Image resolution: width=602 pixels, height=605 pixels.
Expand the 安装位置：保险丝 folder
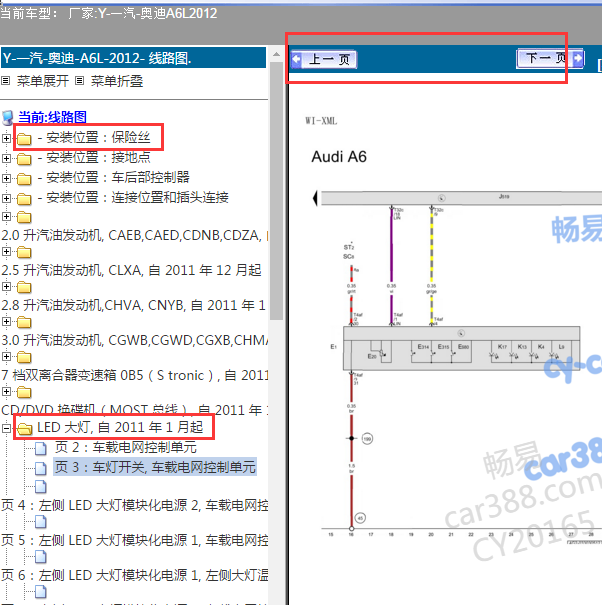point(6,138)
